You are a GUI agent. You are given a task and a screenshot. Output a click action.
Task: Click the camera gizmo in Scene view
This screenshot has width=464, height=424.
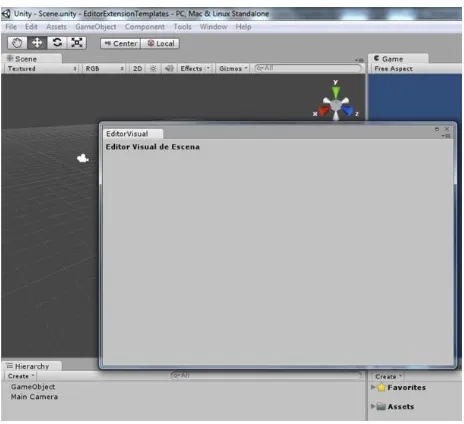point(83,158)
